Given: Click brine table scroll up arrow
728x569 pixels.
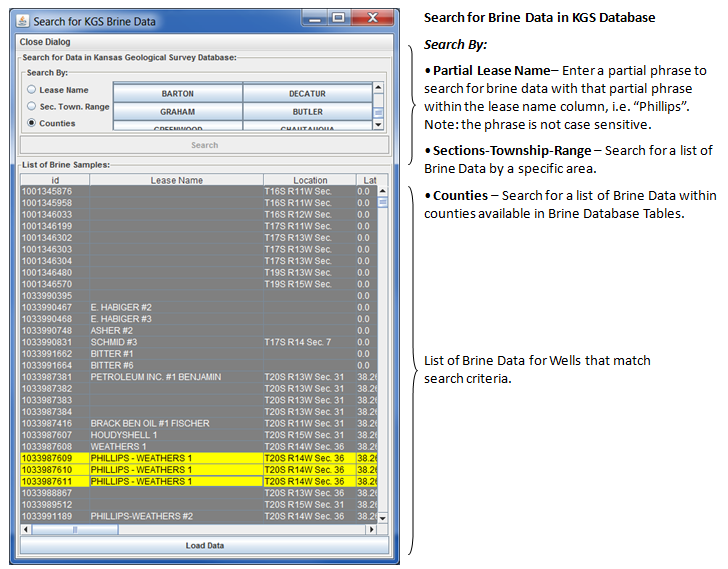Looking at the screenshot, I should click(x=383, y=191).
